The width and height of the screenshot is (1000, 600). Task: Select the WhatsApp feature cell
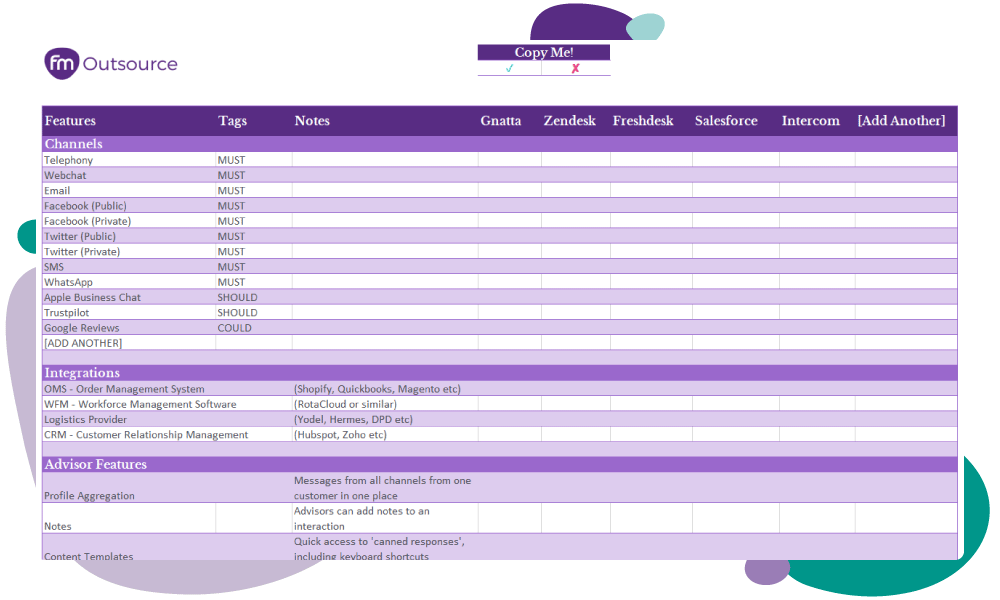[129, 282]
